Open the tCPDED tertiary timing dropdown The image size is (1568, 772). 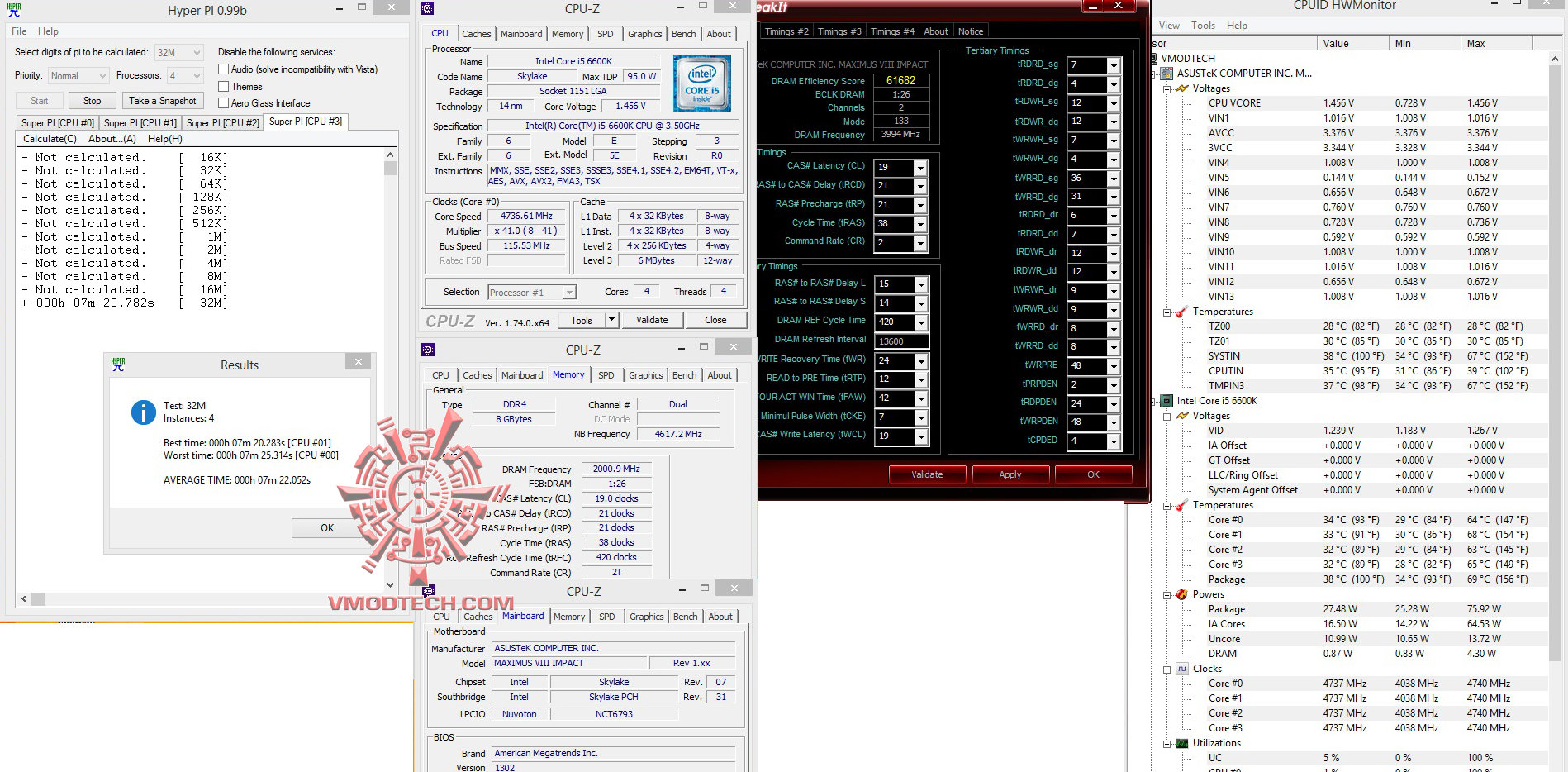pyautogui.click(x=1114, y=441)
